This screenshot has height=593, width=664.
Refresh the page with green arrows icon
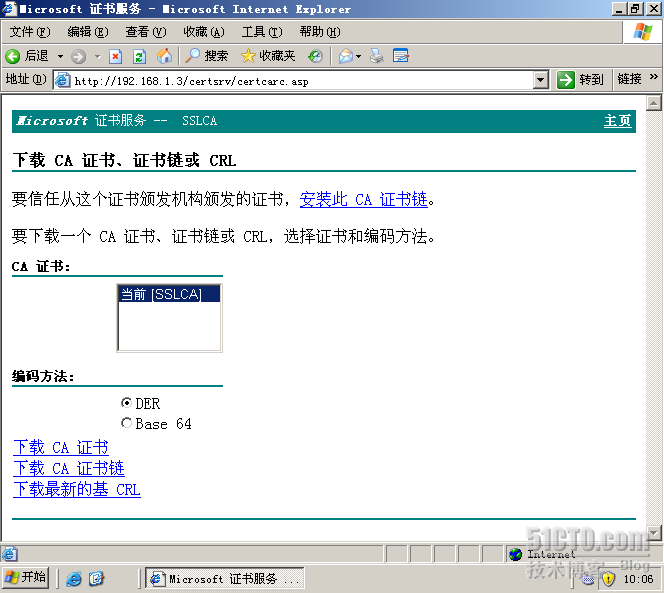139,56
